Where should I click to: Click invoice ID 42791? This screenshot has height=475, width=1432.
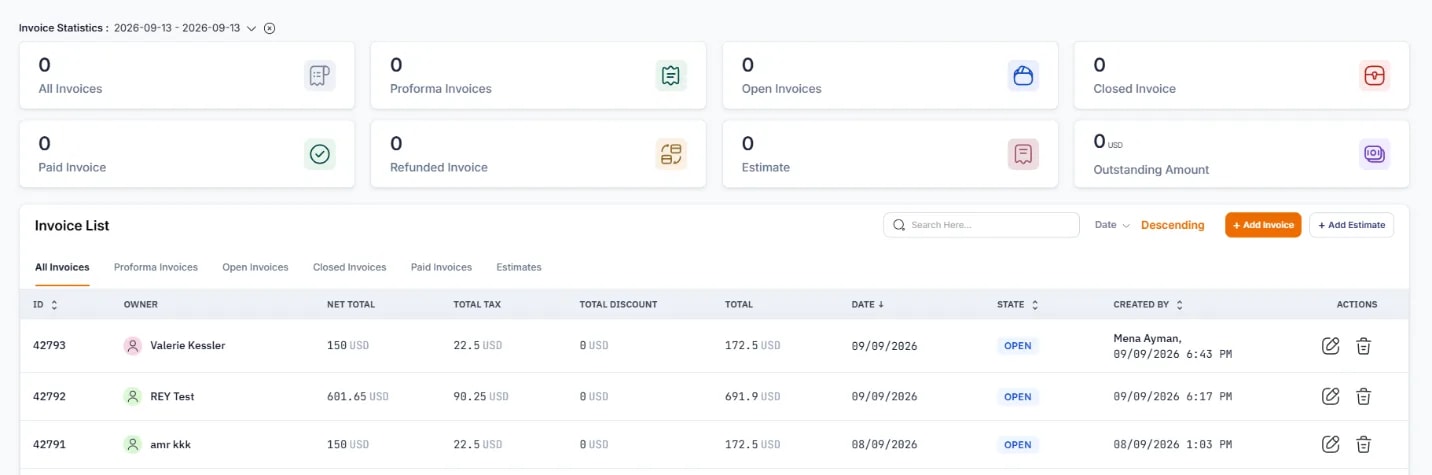[49, 444]
